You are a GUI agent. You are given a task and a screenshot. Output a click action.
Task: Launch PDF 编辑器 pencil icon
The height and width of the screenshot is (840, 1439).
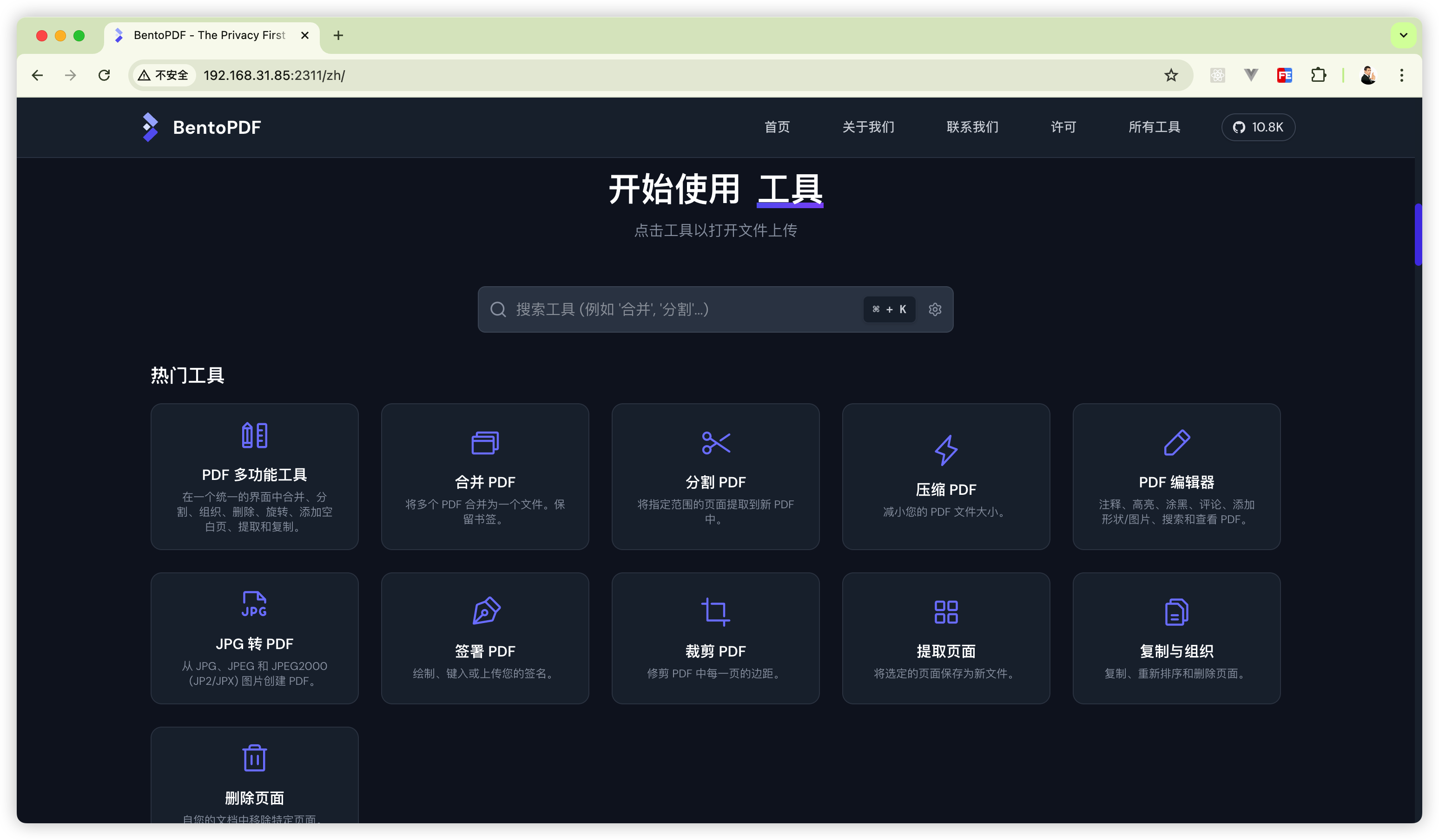[x=1176, y=443]
